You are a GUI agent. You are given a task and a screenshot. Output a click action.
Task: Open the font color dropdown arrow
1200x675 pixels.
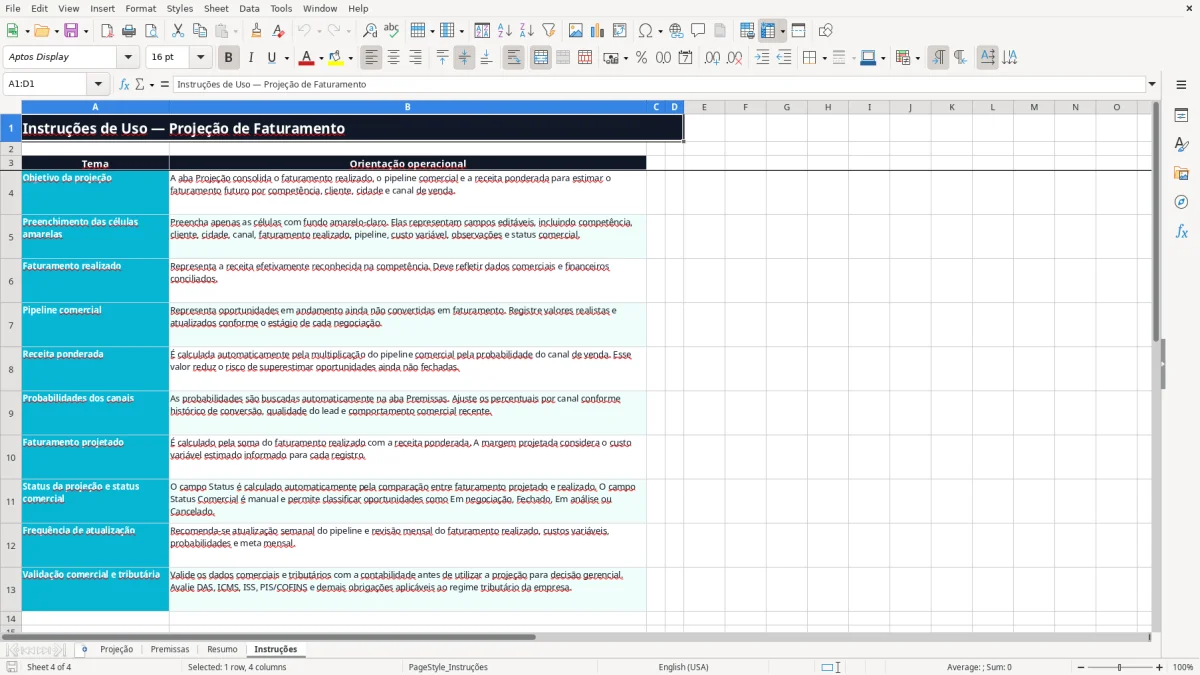(x=321, y=58)
